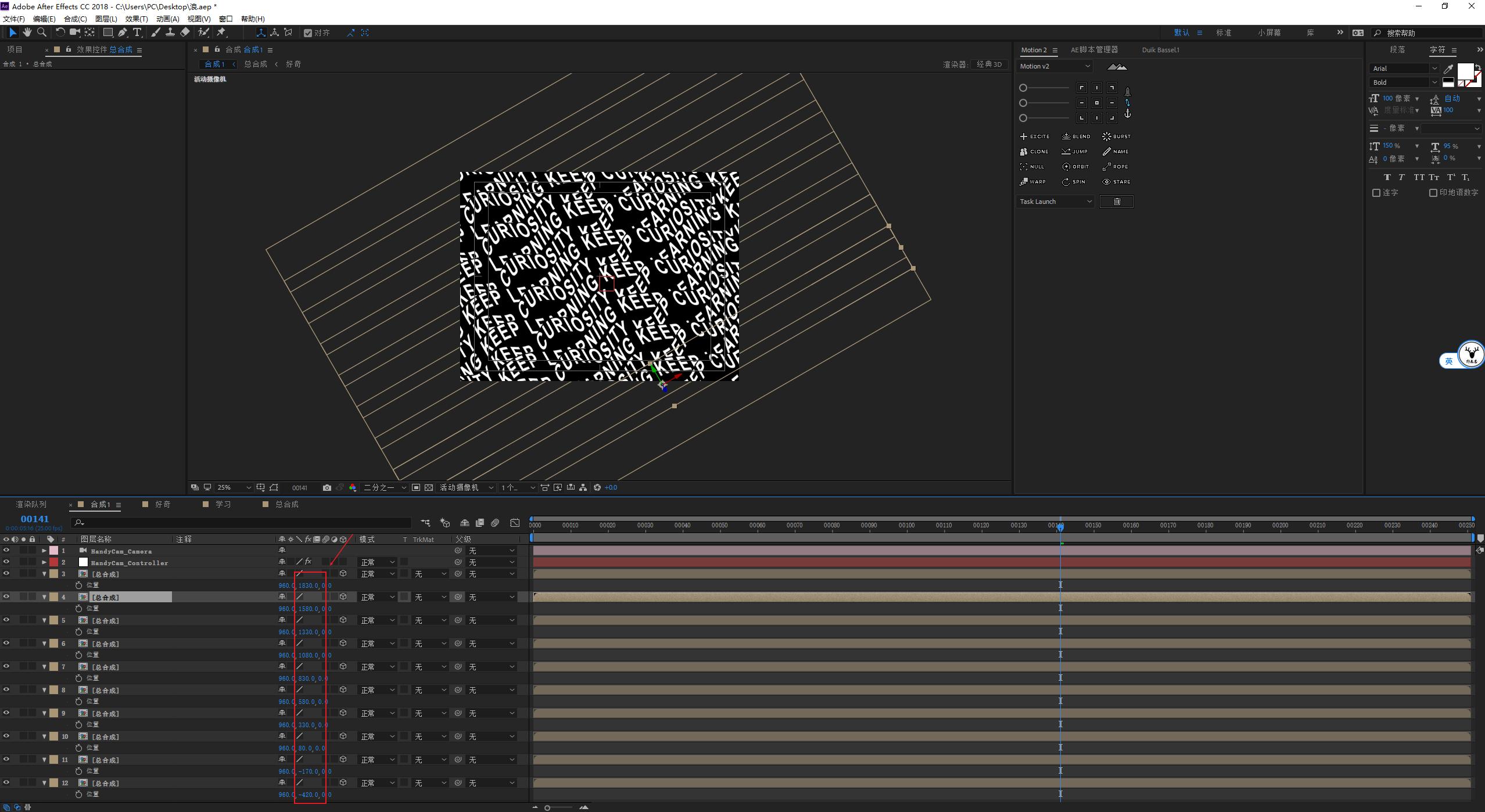Click the first Motion 2 slider handle
1485x812 pixels.
coord(1023,88)
